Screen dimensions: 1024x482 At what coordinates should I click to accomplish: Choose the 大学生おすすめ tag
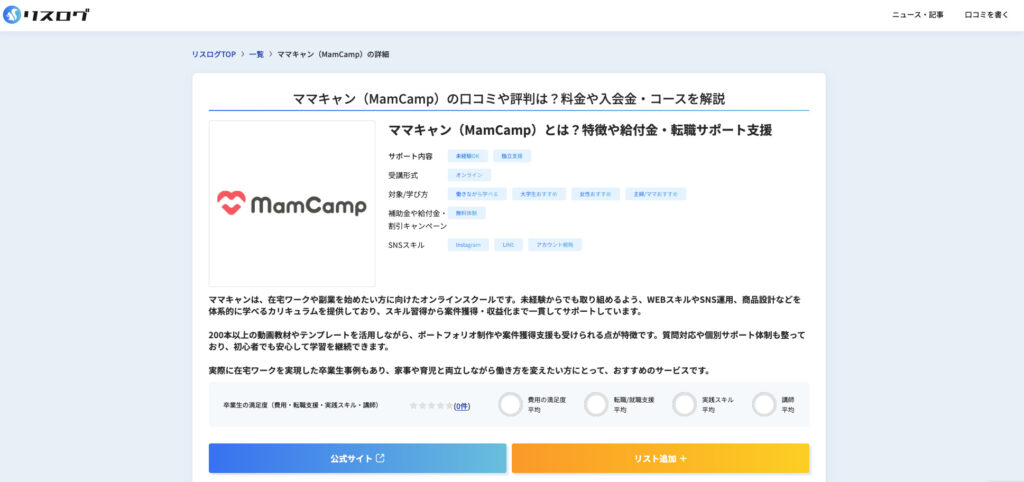(x=539, y=194)
